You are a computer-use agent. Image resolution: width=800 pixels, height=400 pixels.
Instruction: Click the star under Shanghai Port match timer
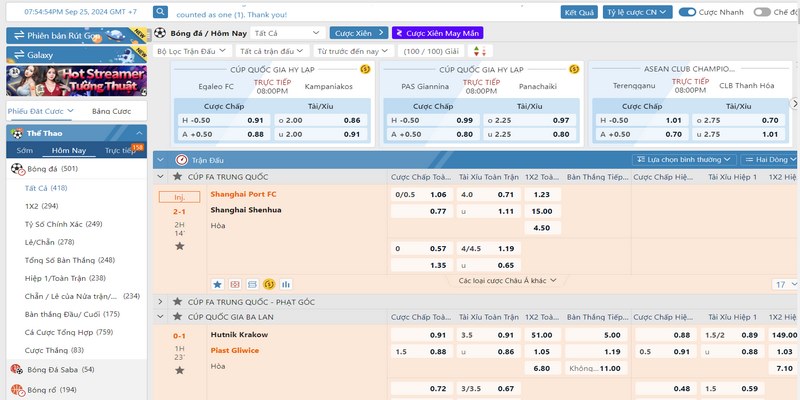(x=180, y=246)
